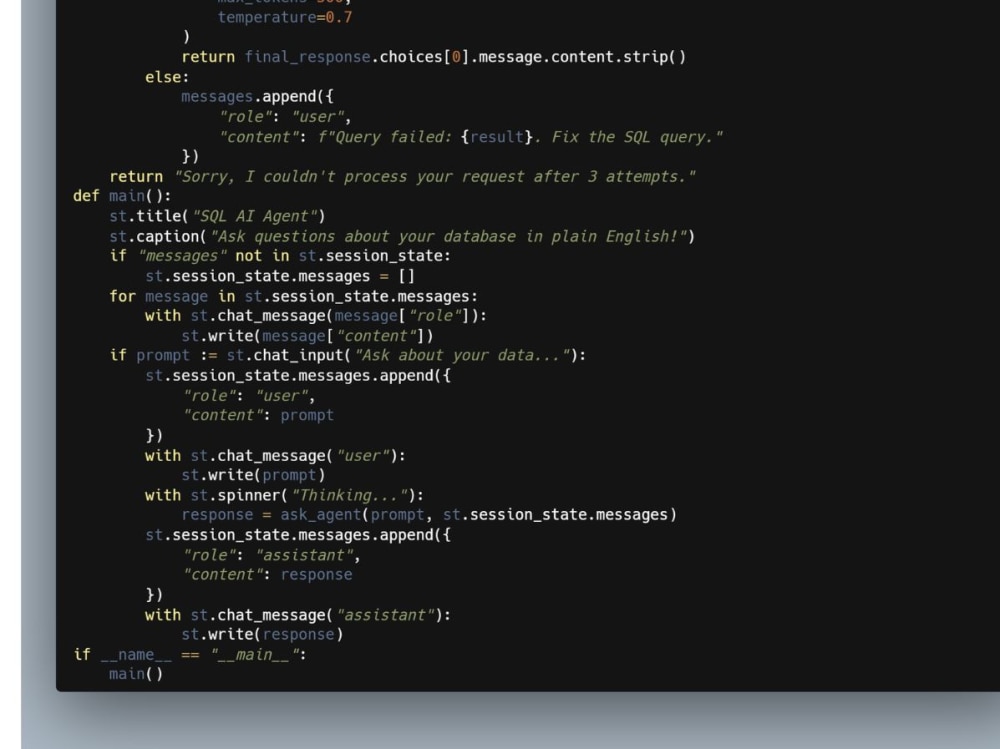Click the 'if "messages" not in' line
The width and height of the screenshot is (1000, 749).
click(280, 256)
